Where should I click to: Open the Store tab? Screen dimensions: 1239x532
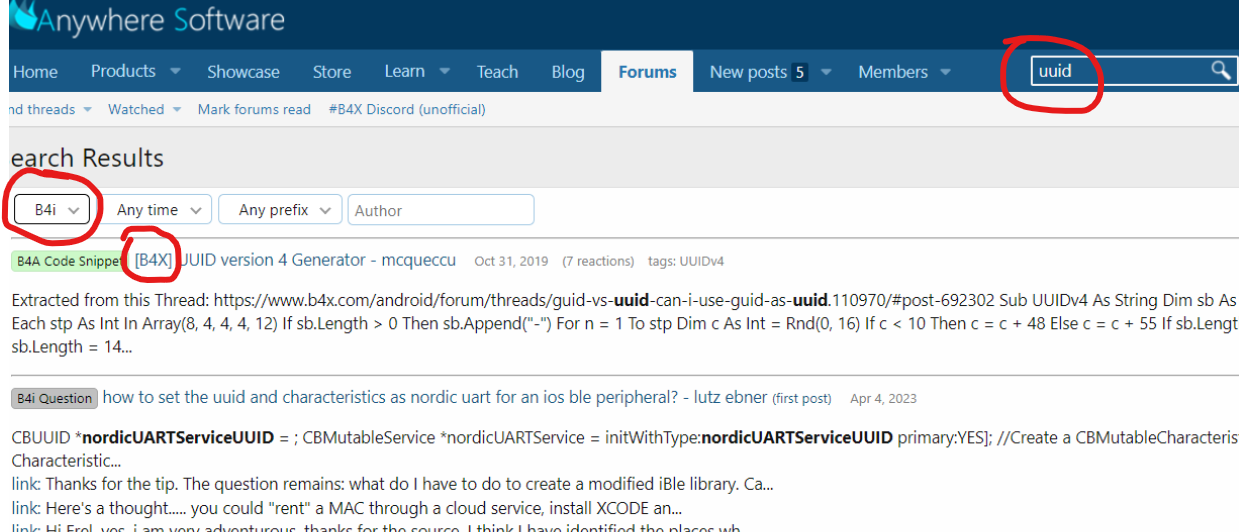tap(332, 72)
